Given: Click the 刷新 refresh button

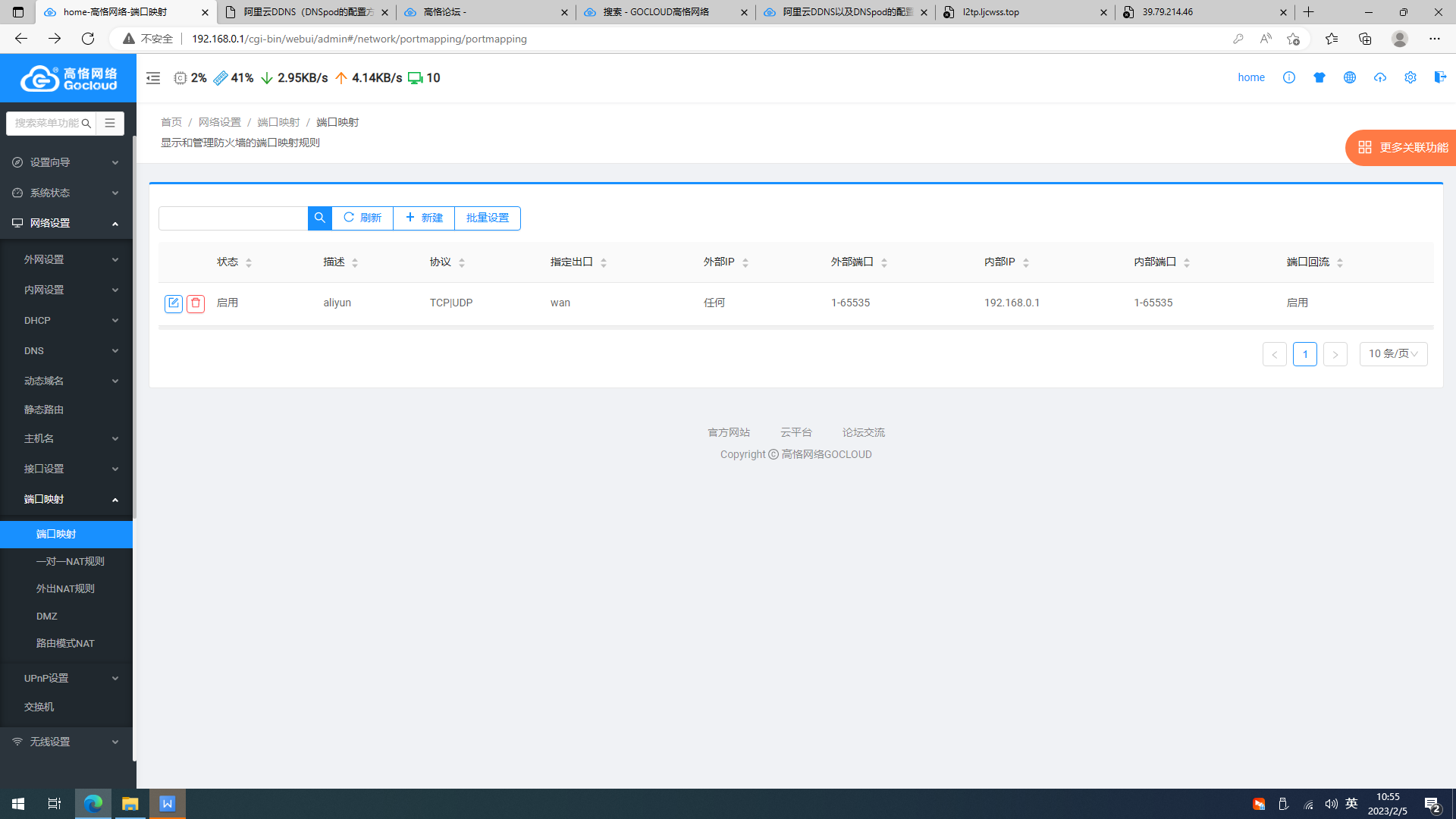Looking at the screenshot, I should pyautogui.click(x=362, y=218).
